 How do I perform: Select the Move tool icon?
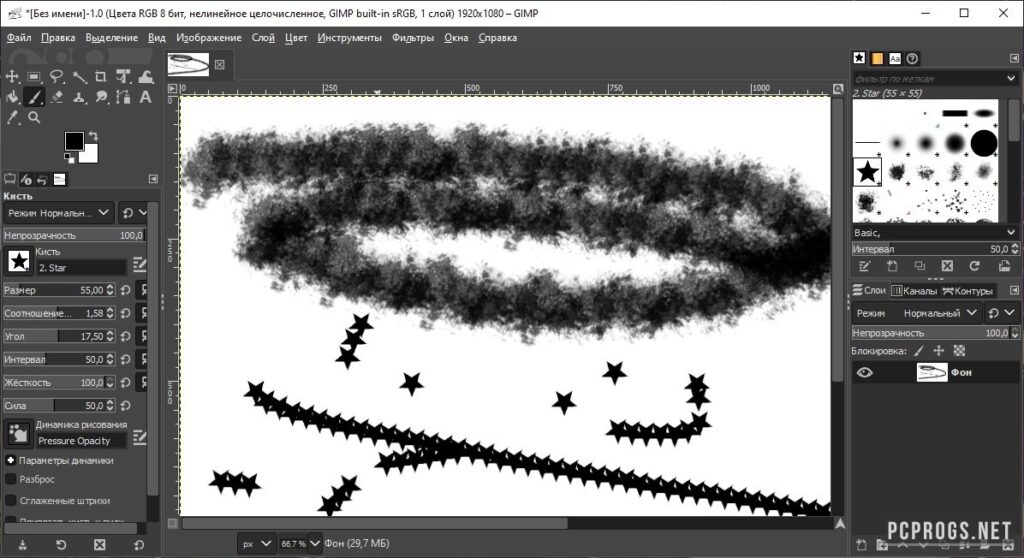[12, 77]
